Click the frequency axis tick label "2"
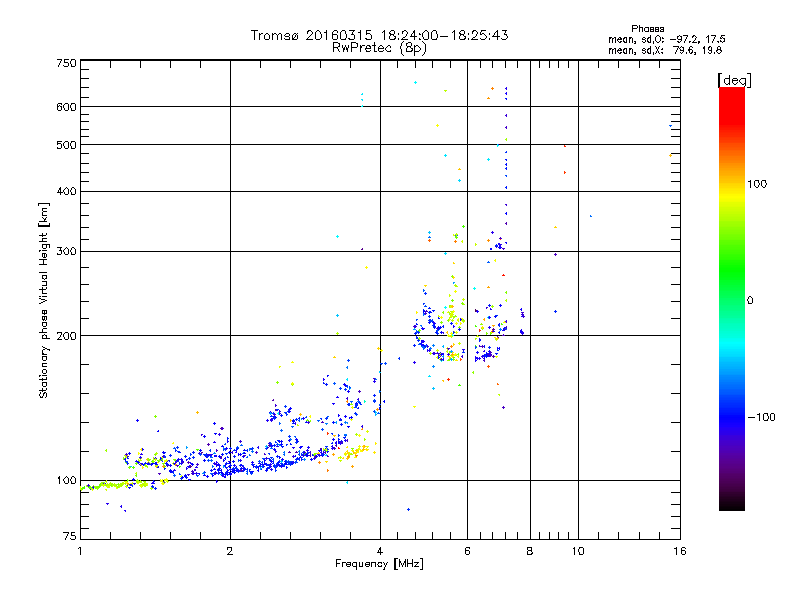The height and width of the screenshot is (600, 800). (x=230, y=551)
